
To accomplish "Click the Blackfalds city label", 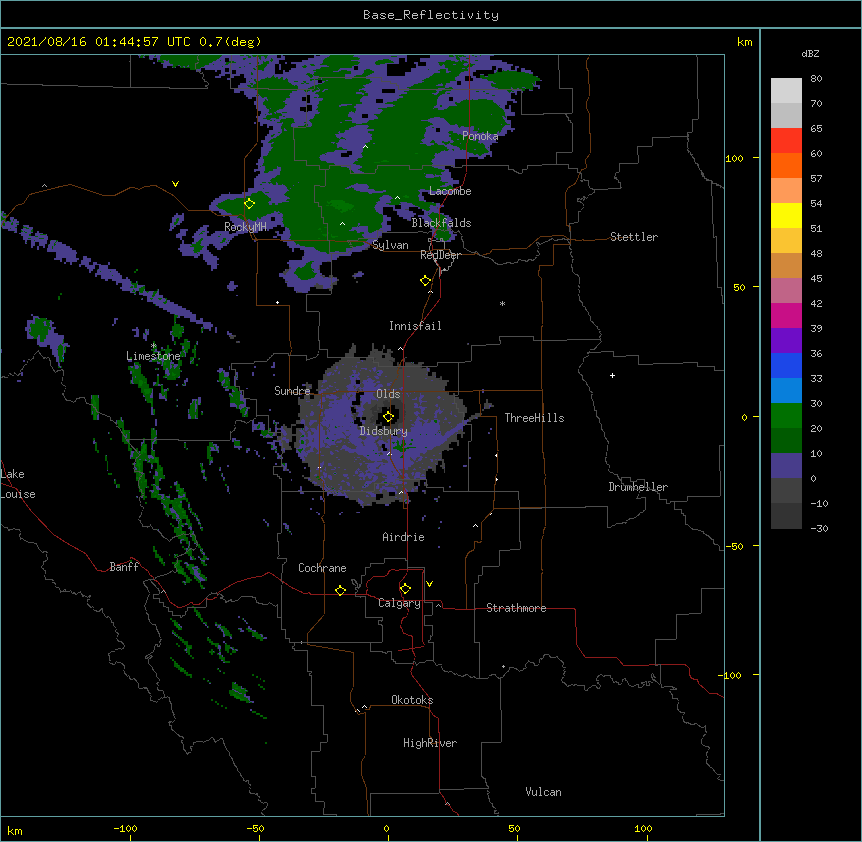I will pos(441,223).
